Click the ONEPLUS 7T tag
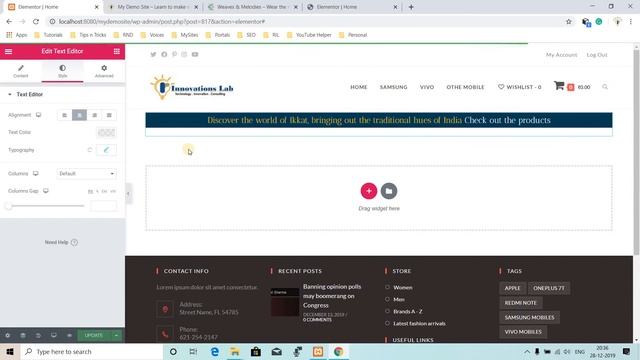The image size is (640, 360). tap(549, 288)
